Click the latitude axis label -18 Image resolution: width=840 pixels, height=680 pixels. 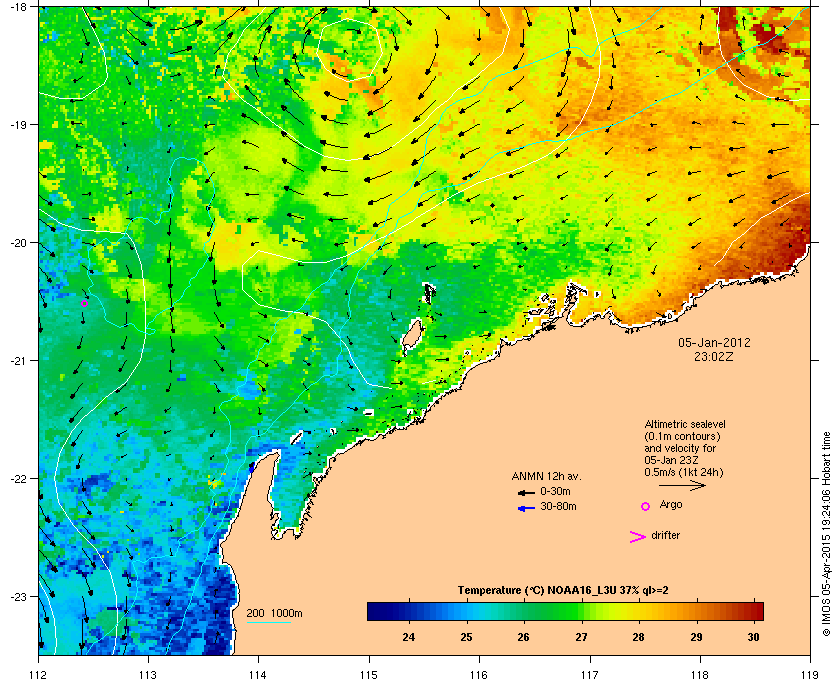(x=18, y=6)
